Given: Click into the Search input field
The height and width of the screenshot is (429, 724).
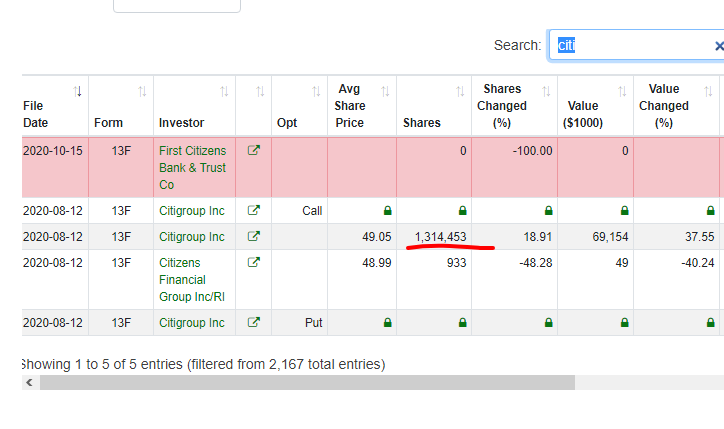Looking at the screenshot, I should [x=630, y=46].
